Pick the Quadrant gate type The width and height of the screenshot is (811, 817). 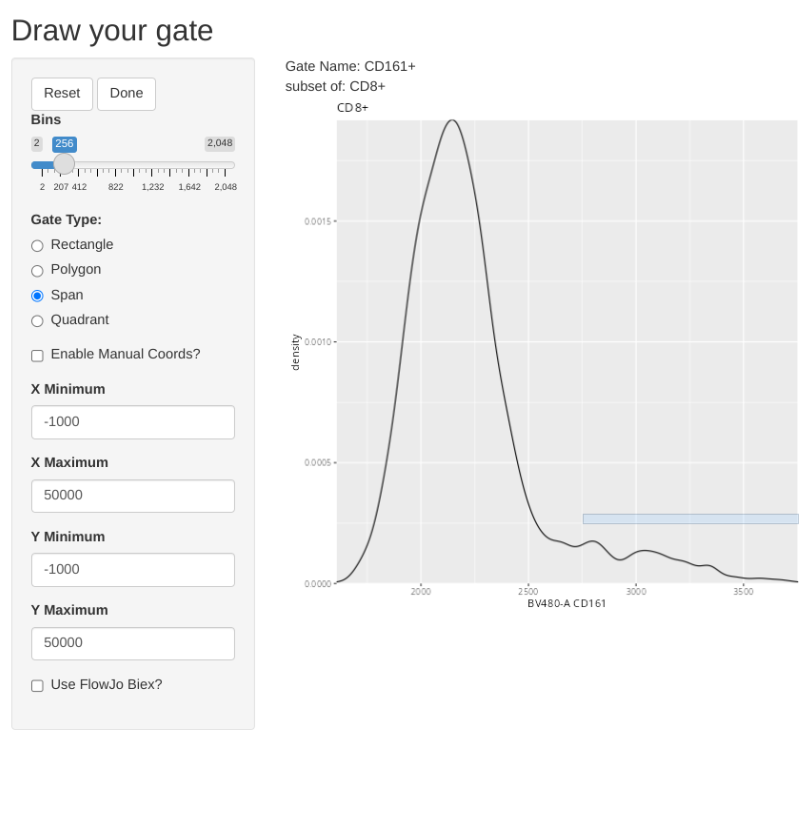point(38,321)
